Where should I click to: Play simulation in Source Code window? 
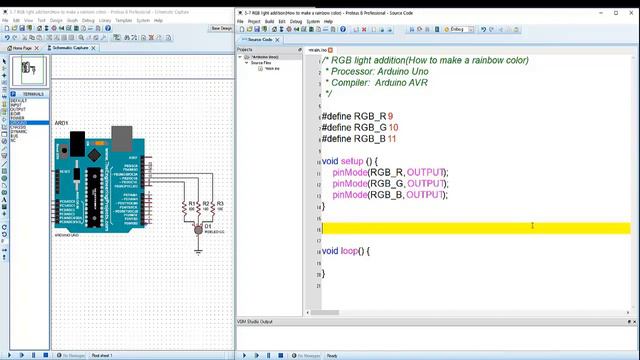pyautogui.click(x=244, y=356)
